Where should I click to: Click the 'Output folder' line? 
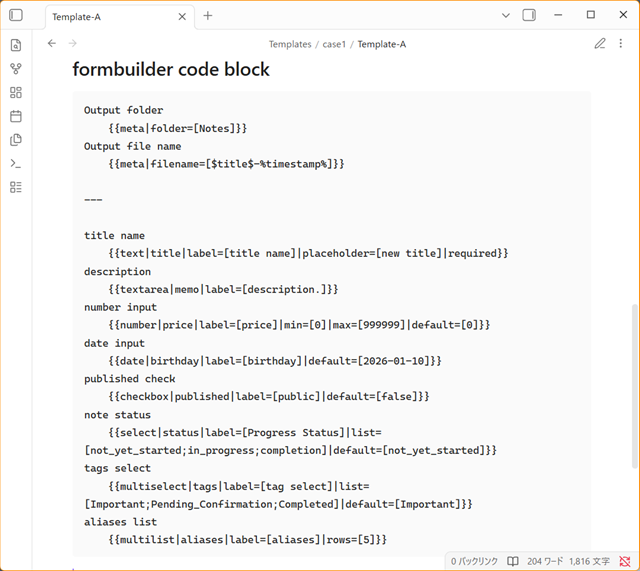124,110
